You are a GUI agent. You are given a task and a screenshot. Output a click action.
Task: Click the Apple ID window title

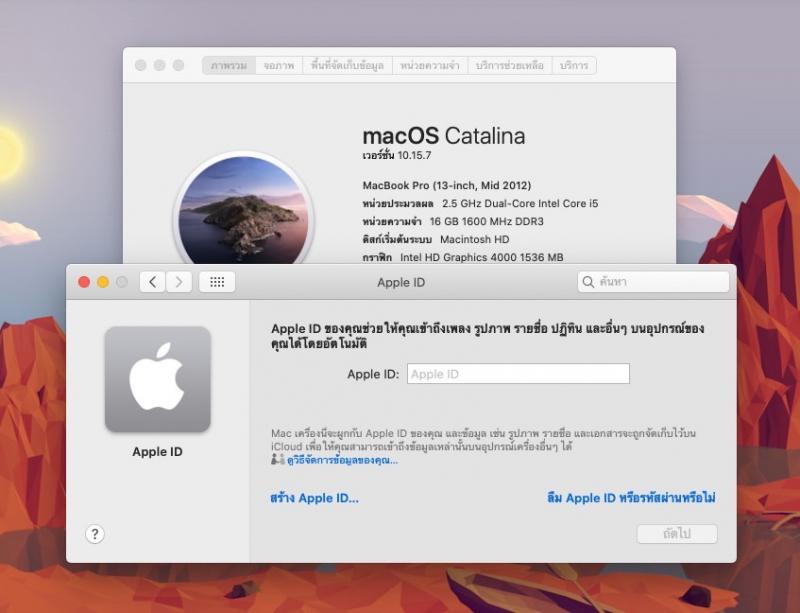(401, 282)
